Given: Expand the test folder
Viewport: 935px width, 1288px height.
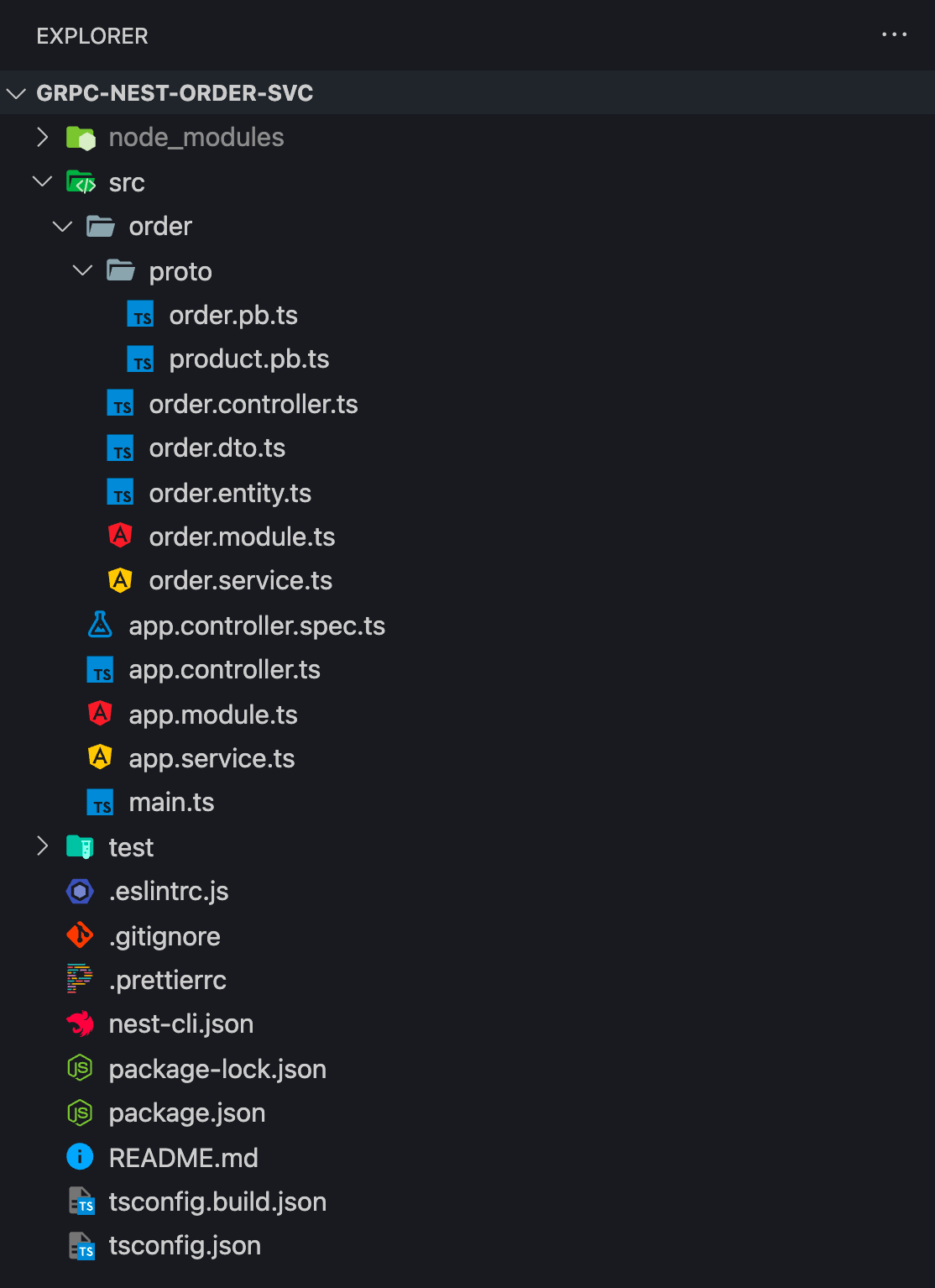Looking at the screenshot, I should click(43, 846).
